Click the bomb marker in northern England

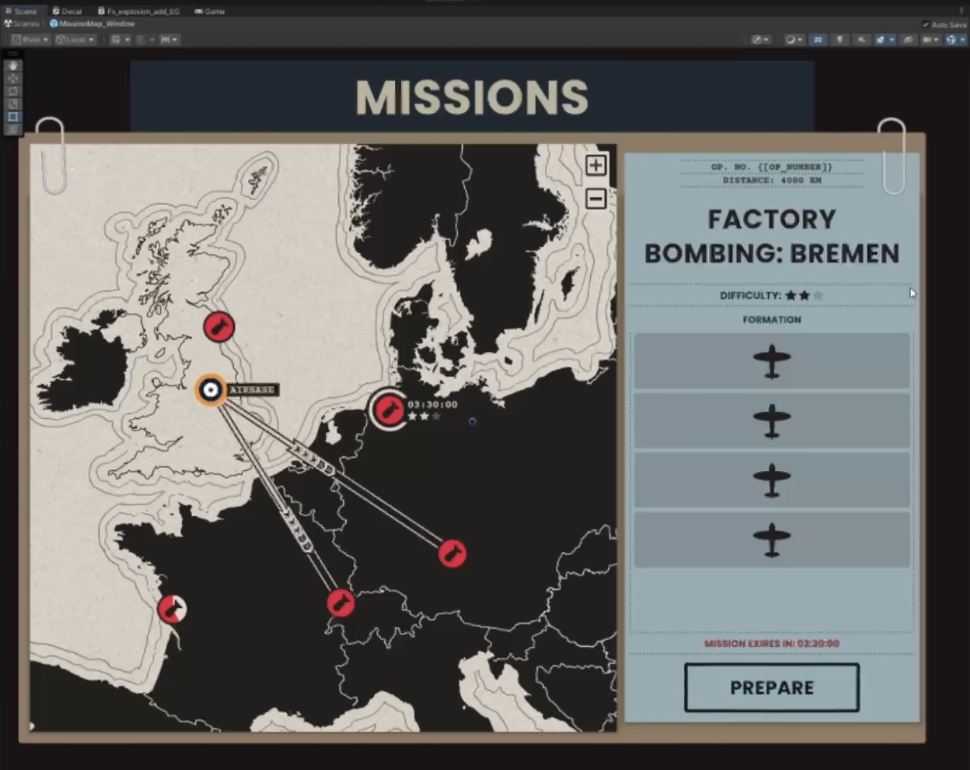[x=218, y=326]
